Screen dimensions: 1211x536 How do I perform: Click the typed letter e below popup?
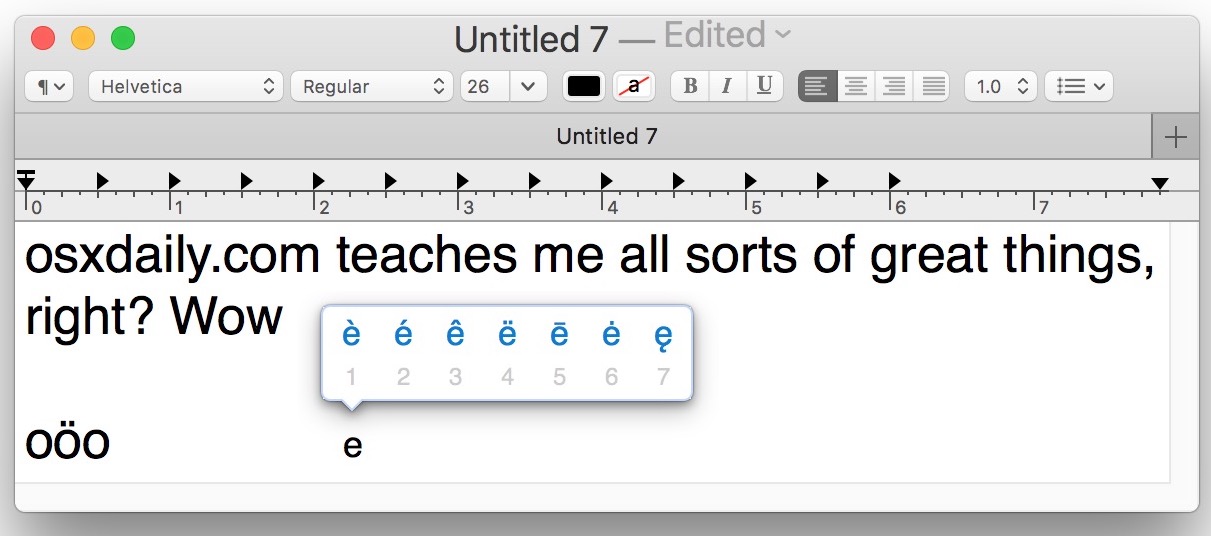point(352,446)
